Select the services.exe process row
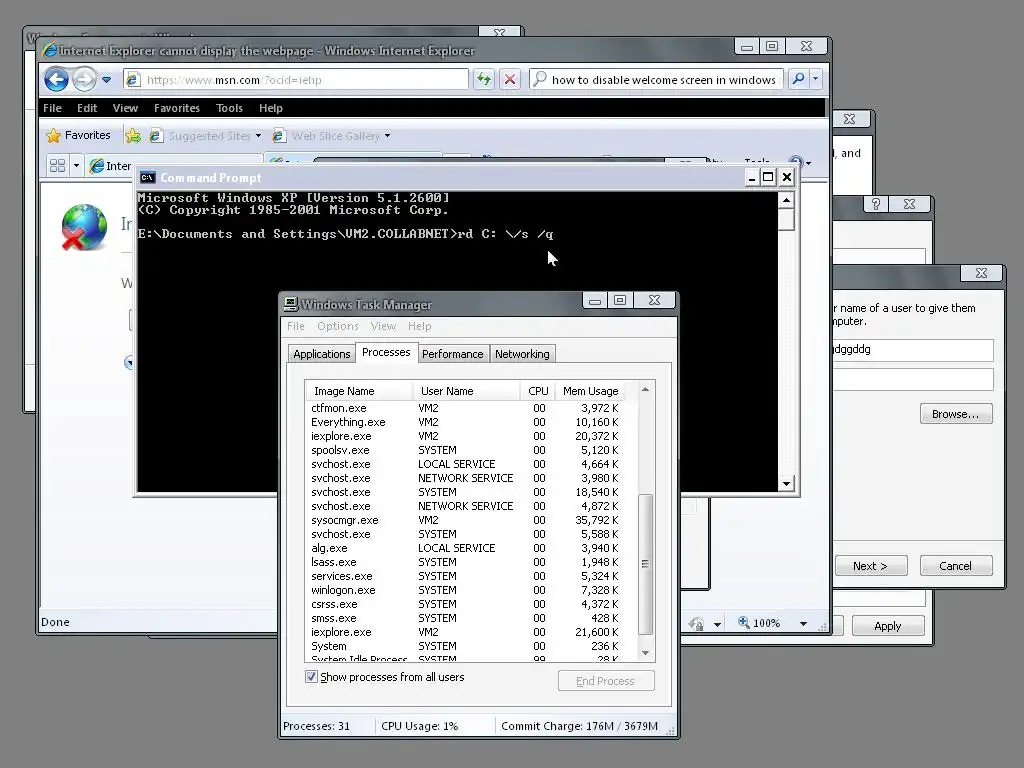 465,576
